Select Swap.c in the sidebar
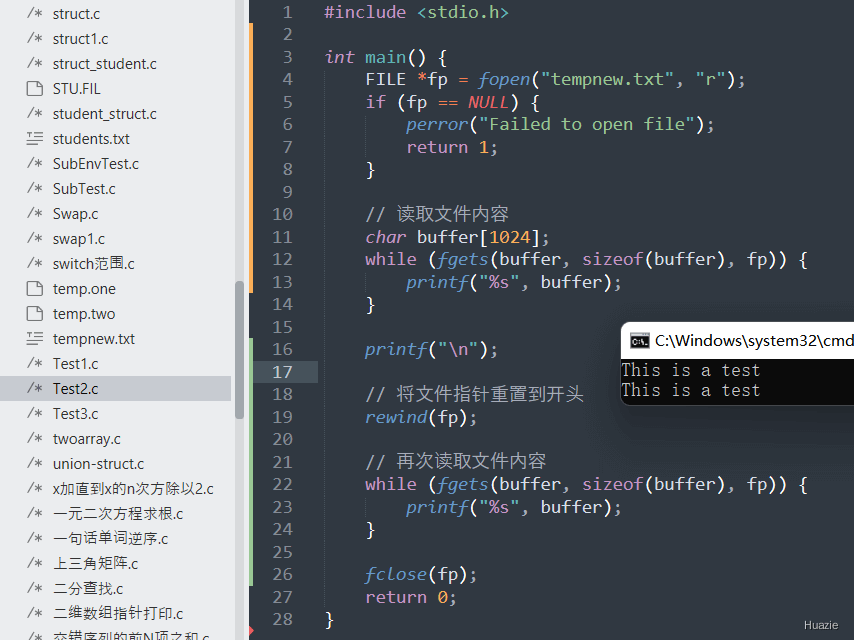854x640 pixels. pyautogui.click(x=76, y=214)
